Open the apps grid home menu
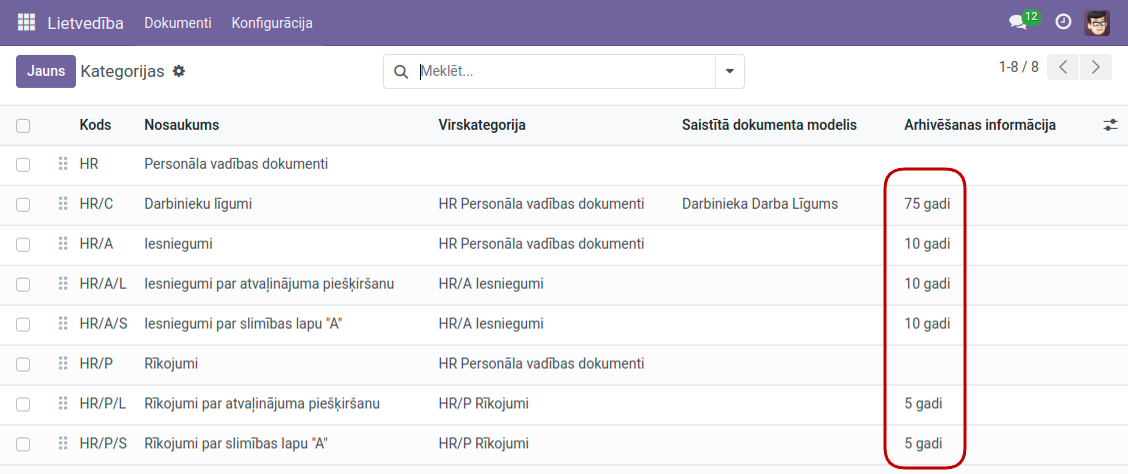Screen dimensions: 1128x474 pyautogui.click(x=26, y=22)
